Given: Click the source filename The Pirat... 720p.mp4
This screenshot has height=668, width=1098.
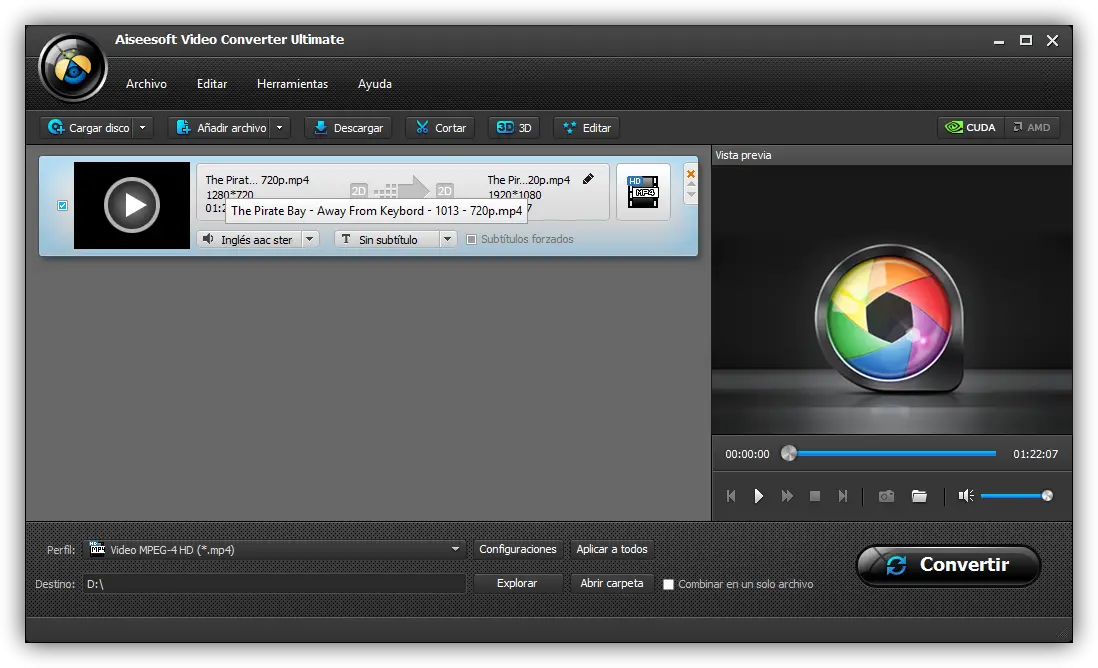Looking at the screenshot, I should (257, 180).
